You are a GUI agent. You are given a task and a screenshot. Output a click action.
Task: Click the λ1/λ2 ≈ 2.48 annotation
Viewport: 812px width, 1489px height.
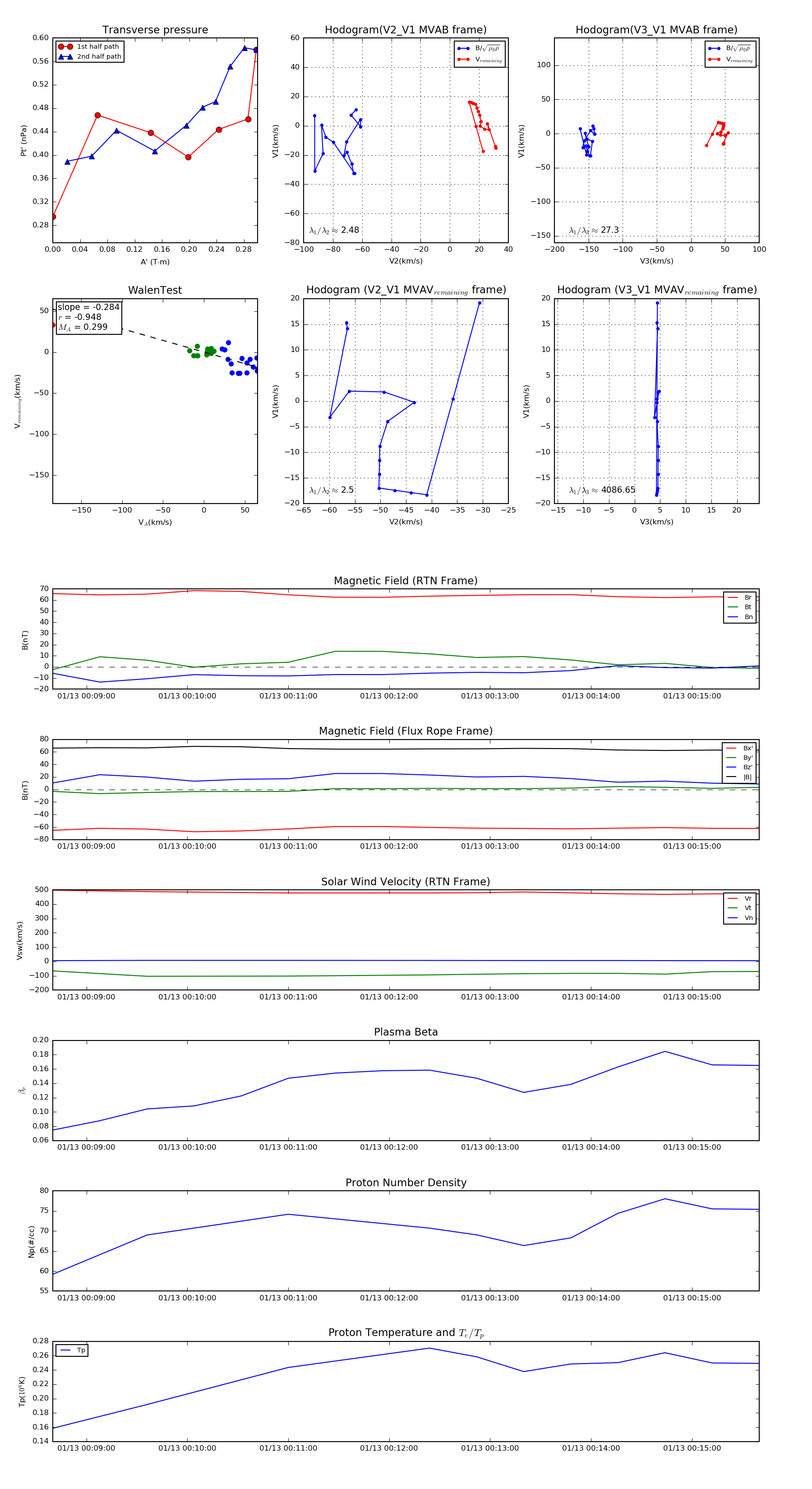334,230
